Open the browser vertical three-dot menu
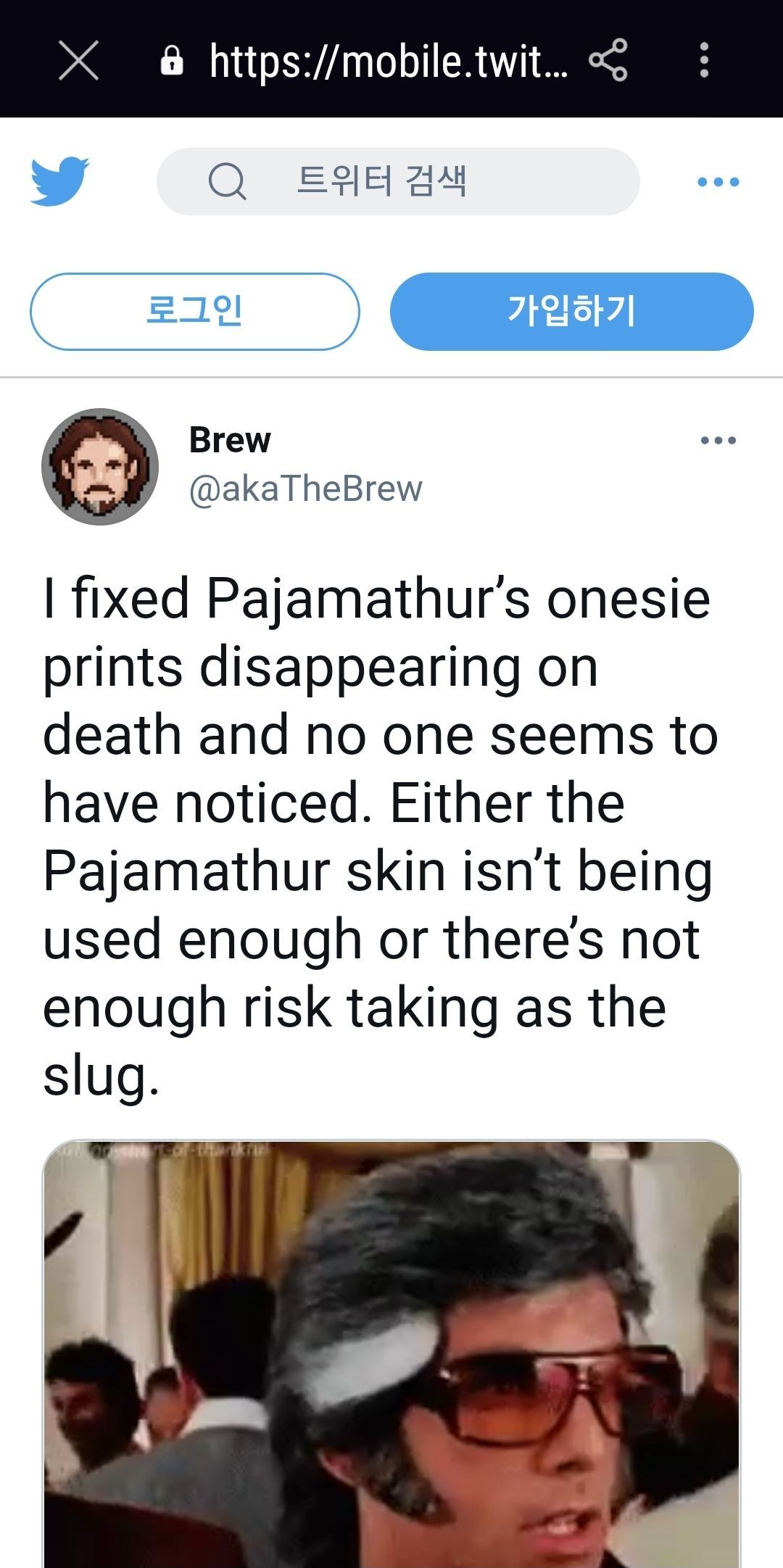Screen dimensions: 783x1568 pos(703,60)
